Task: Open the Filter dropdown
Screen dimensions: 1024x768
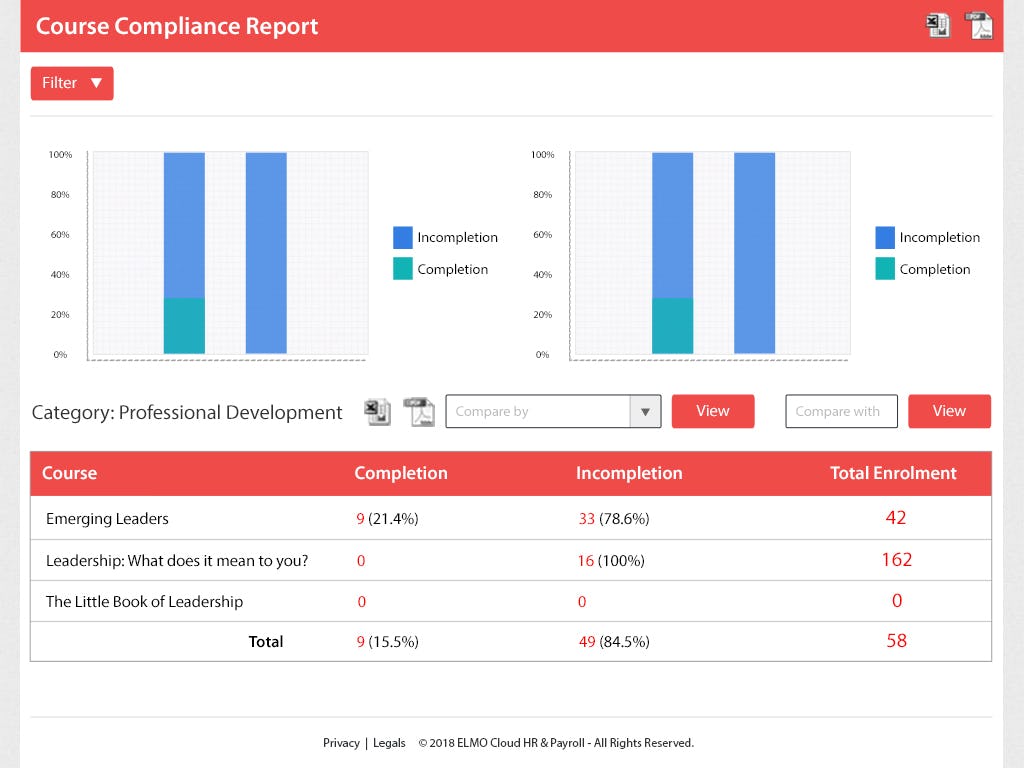Action: click(x=72, y=83)
